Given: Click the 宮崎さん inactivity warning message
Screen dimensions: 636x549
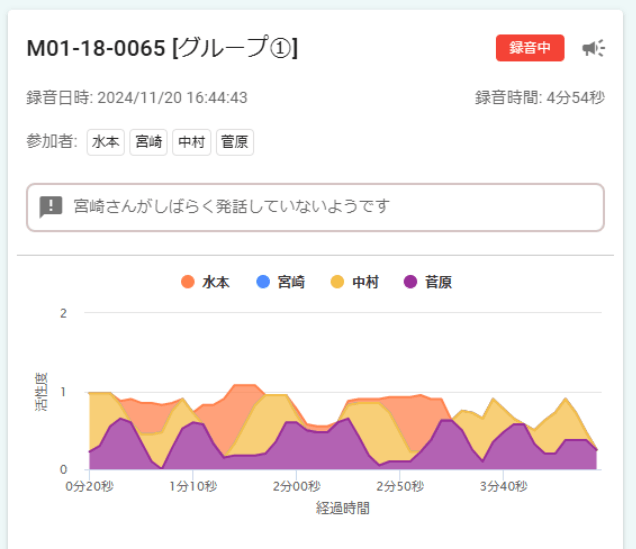Looking at the screenshot, I should pyautogui.click(x=231, y=207).
